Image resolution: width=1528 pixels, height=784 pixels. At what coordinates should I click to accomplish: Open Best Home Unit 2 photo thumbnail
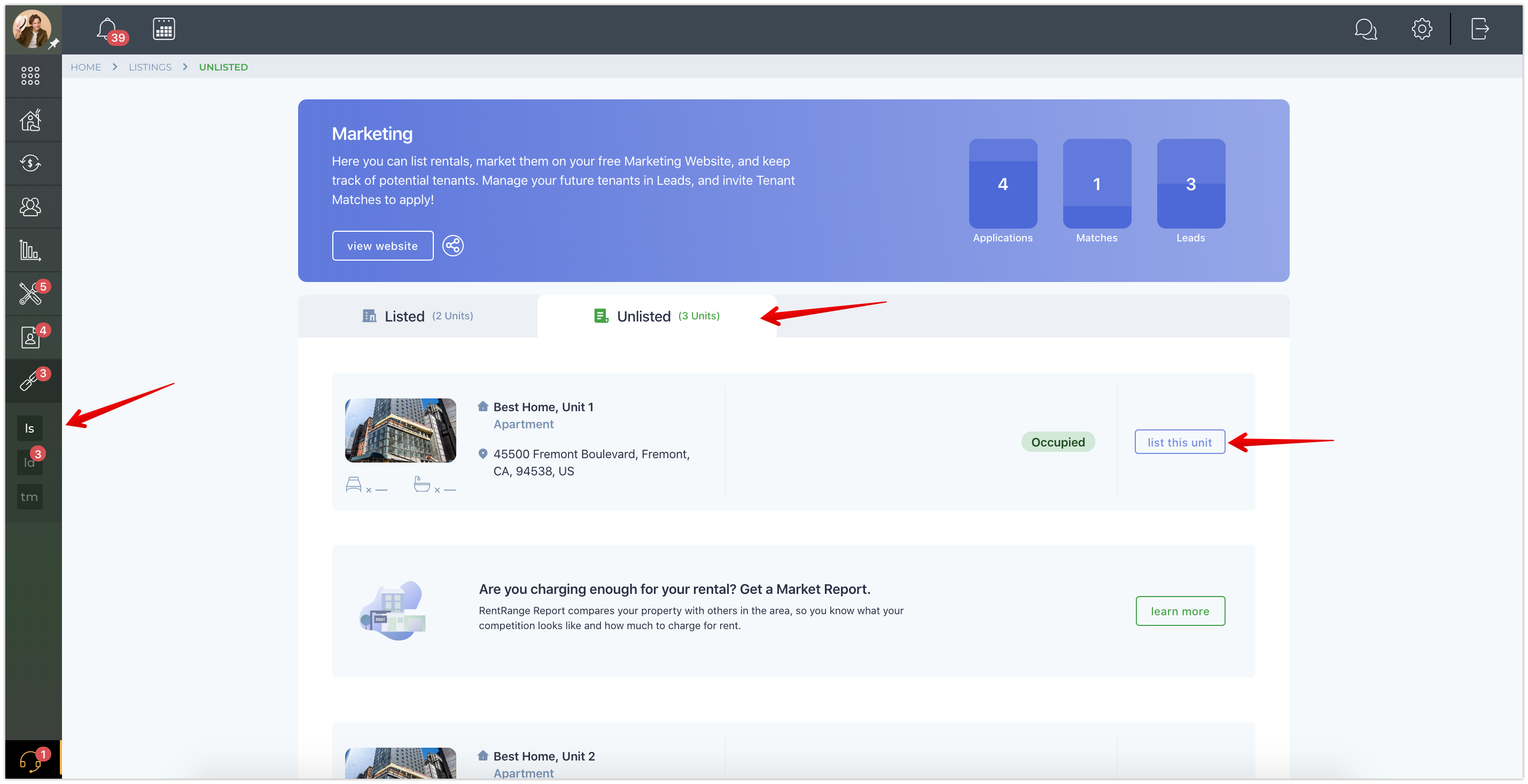(400, 764)
